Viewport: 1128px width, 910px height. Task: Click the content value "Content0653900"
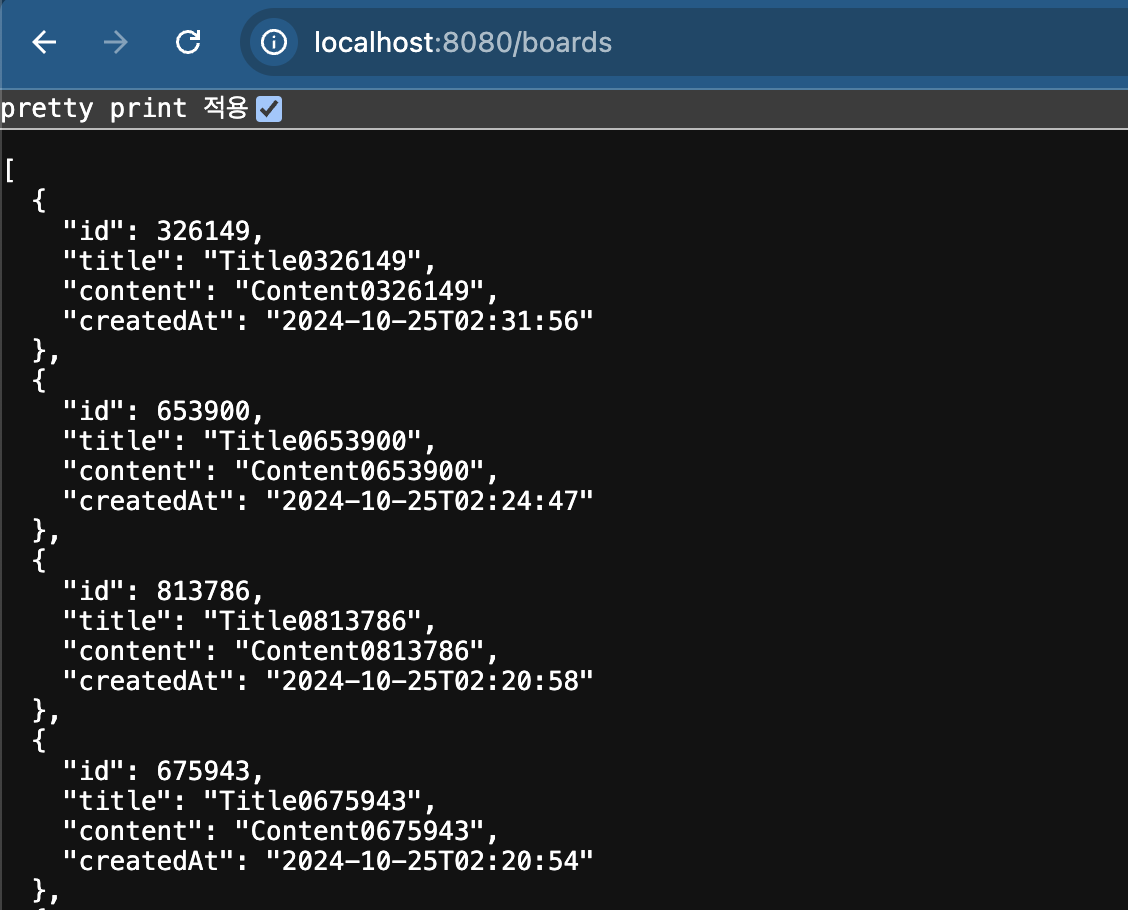(359, 471)
